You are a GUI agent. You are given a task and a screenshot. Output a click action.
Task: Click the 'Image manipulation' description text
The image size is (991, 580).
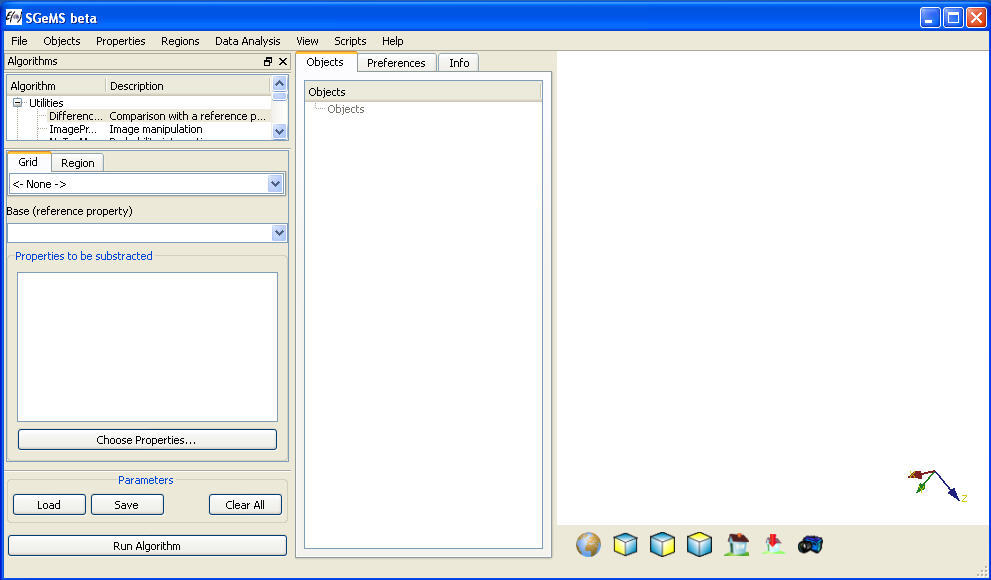tap(156, 130)
